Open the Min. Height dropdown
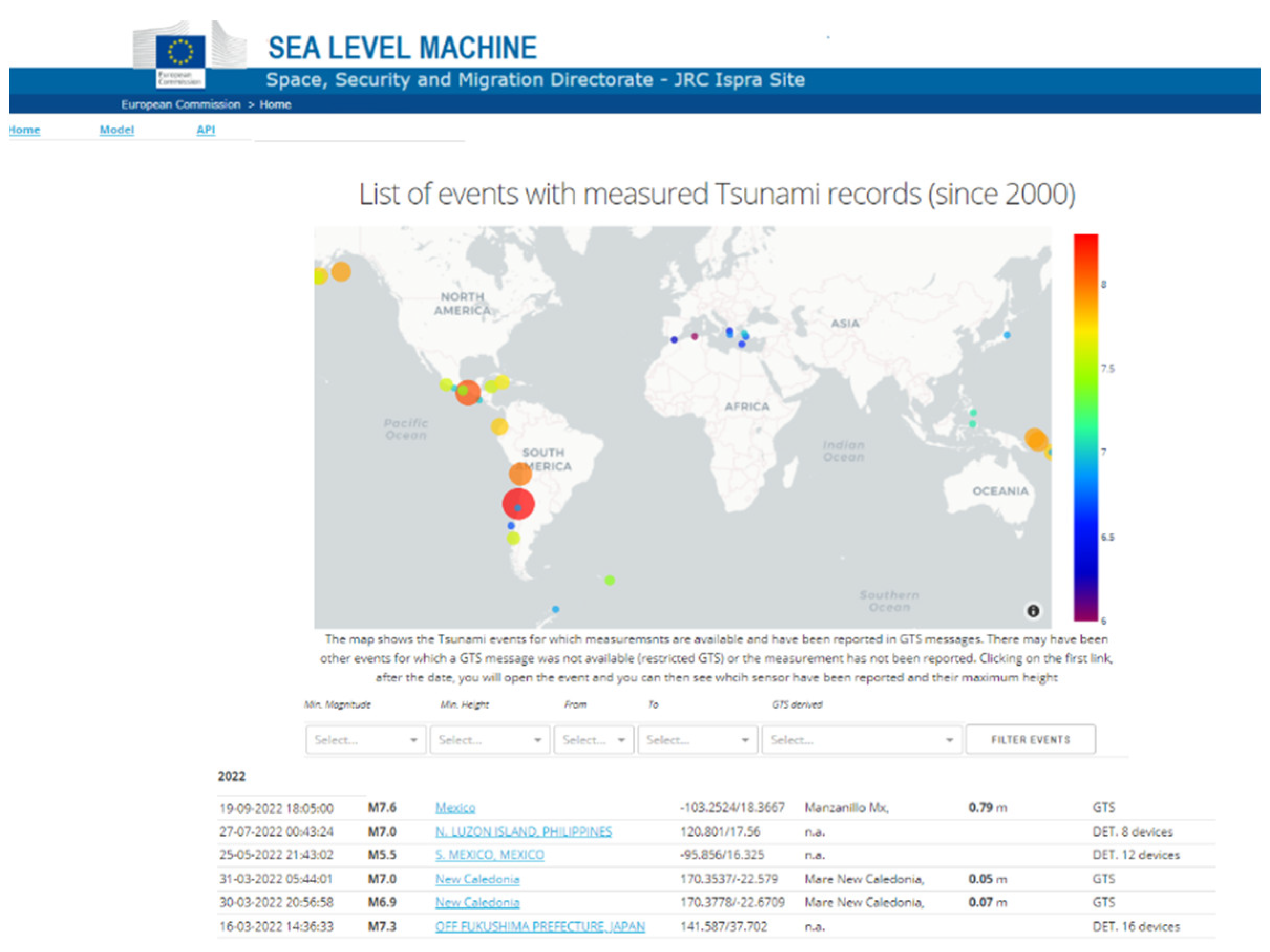This screenshot has width=1270, height=952. (x=490, y=740)
